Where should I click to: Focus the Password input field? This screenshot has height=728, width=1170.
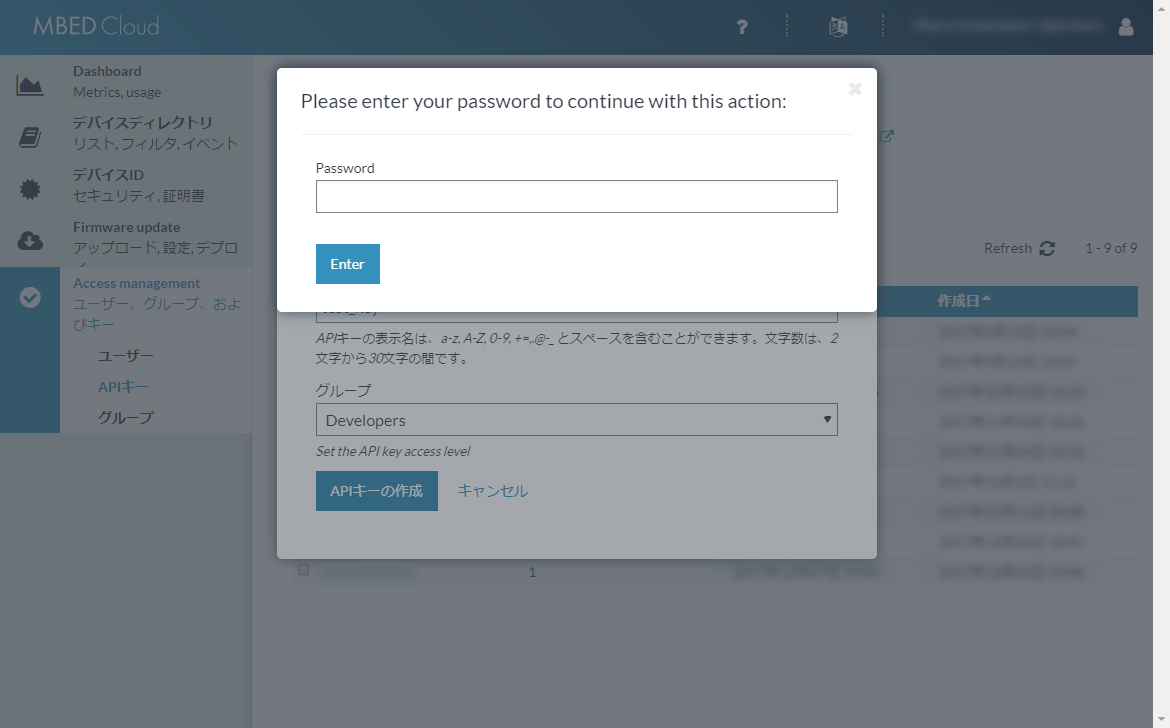click(x=576, y=197)
